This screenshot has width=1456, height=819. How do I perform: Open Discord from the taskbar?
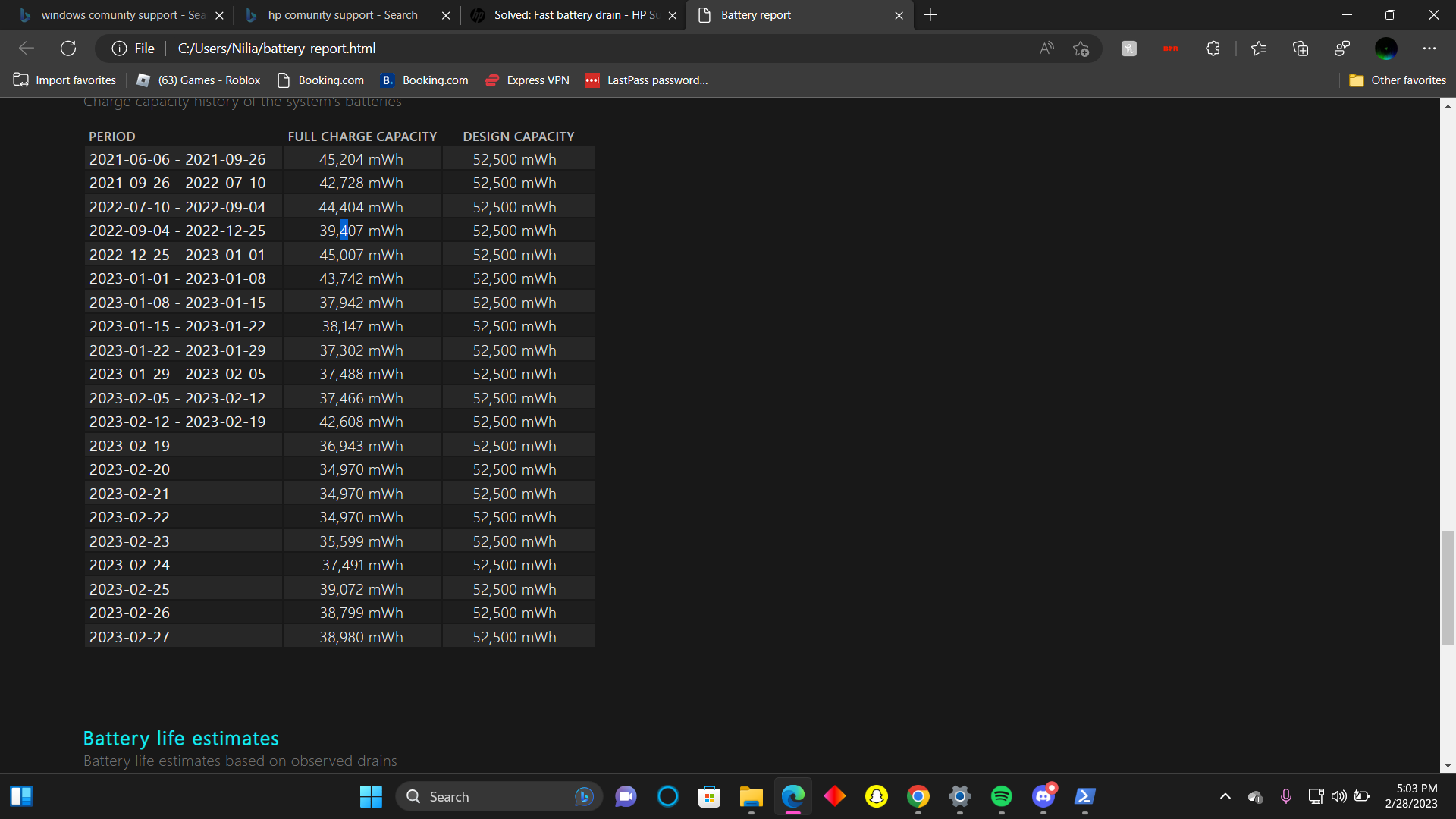[1043, 796]
